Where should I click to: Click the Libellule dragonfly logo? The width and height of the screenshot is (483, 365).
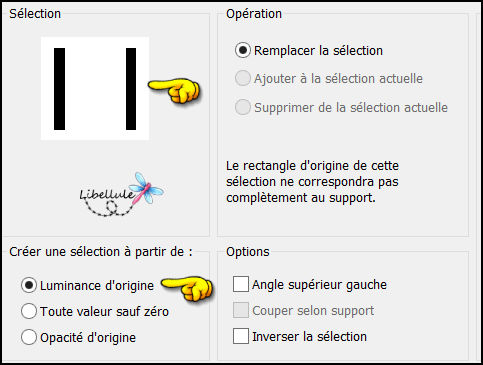point(147,188)
